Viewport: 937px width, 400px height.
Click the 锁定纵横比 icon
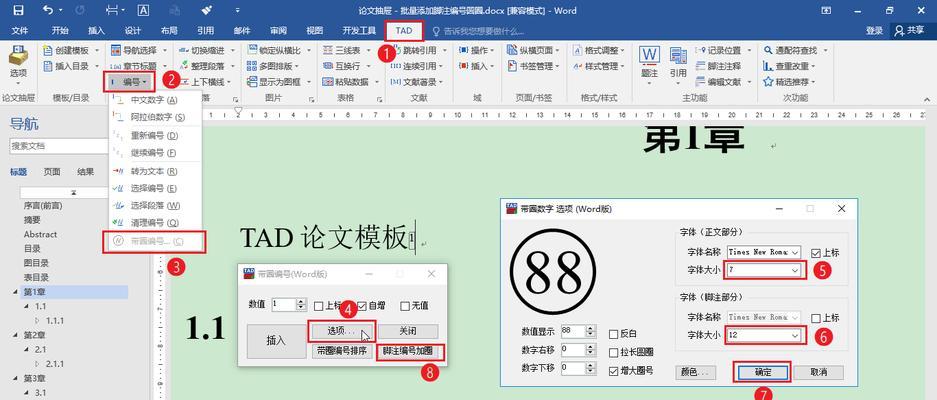pos(252,51)
